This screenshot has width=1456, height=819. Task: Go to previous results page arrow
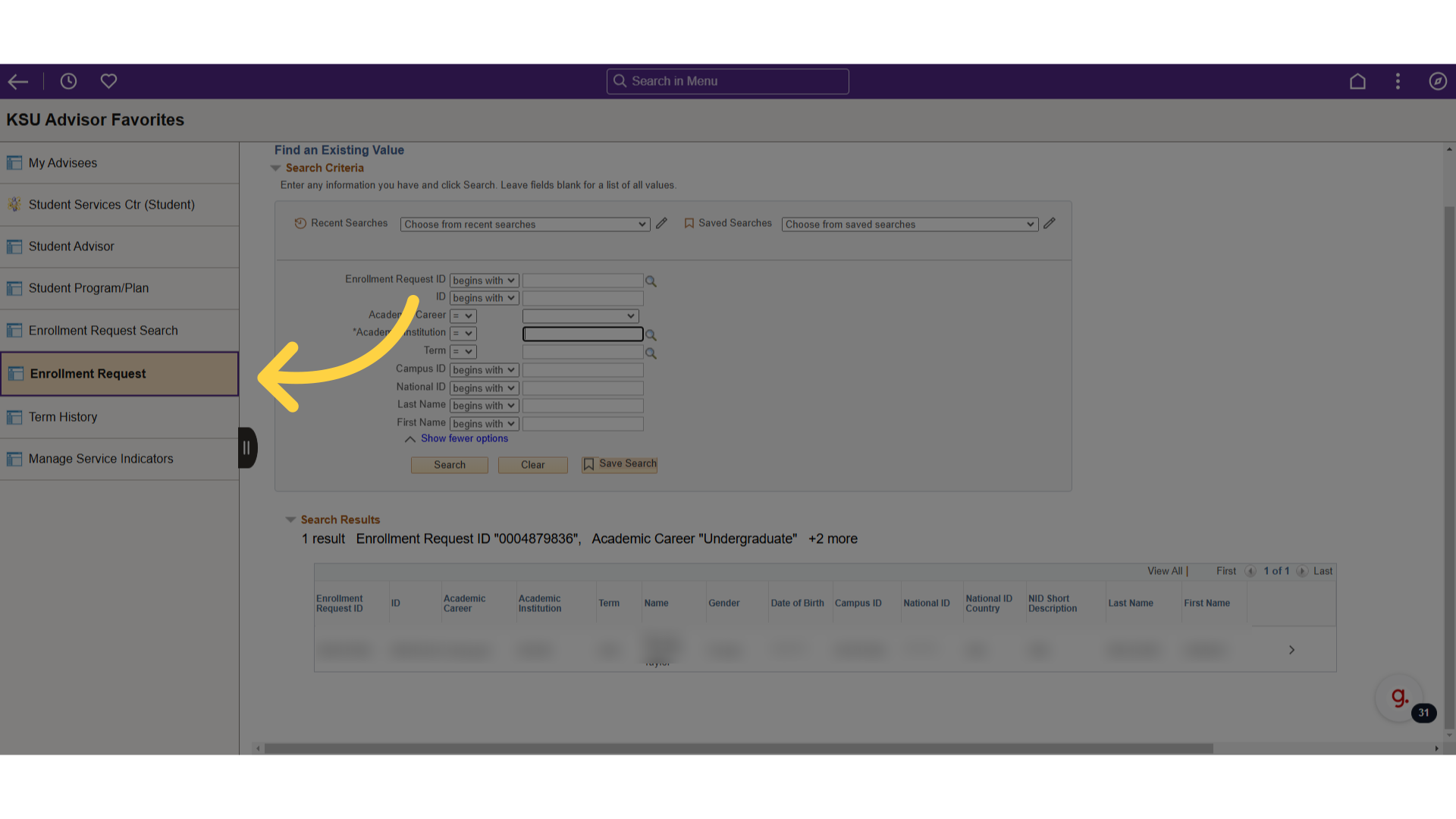[x=1250, y=572]
